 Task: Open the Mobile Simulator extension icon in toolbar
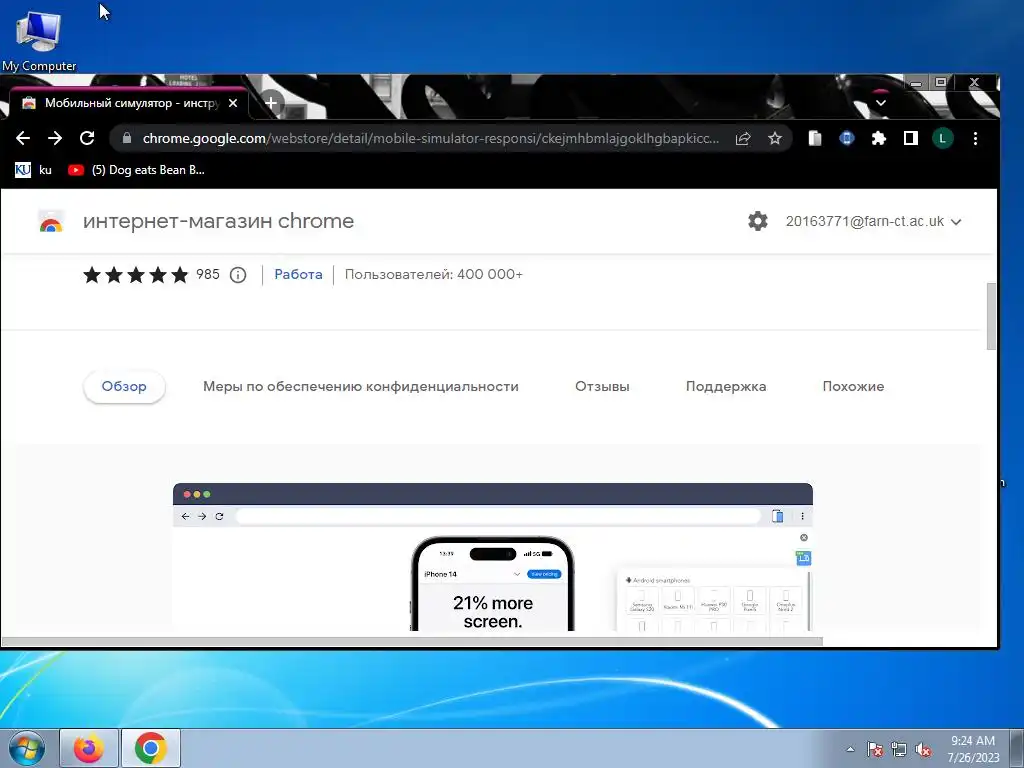click(x=814, y=138)
